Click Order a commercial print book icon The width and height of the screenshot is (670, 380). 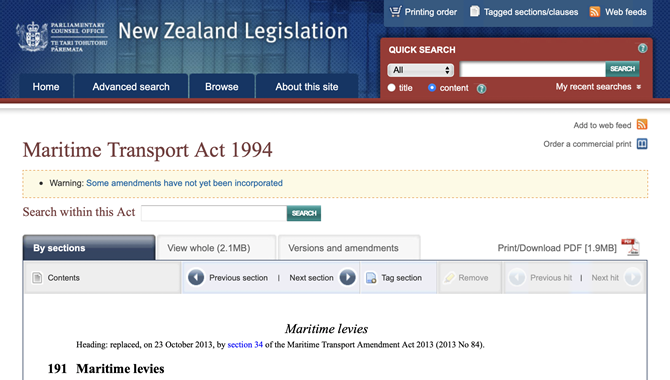coord(642,144)
